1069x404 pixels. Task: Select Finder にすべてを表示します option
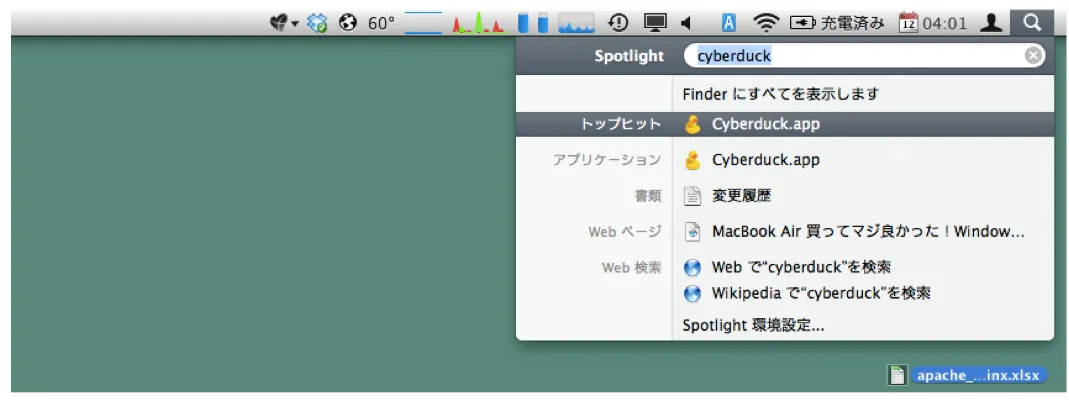click(780, 94)
